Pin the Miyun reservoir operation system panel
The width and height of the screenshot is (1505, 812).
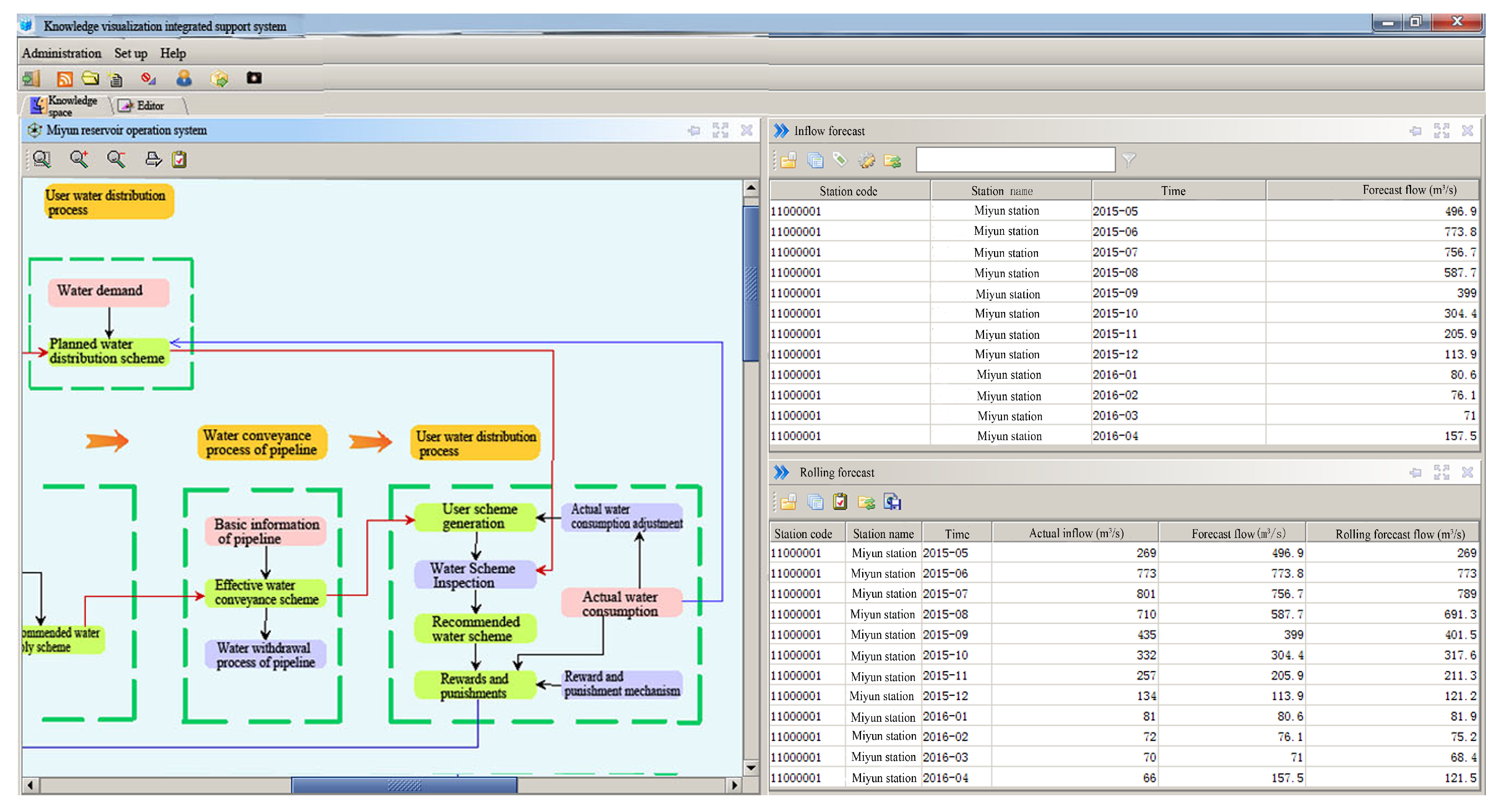pos(694,131)
